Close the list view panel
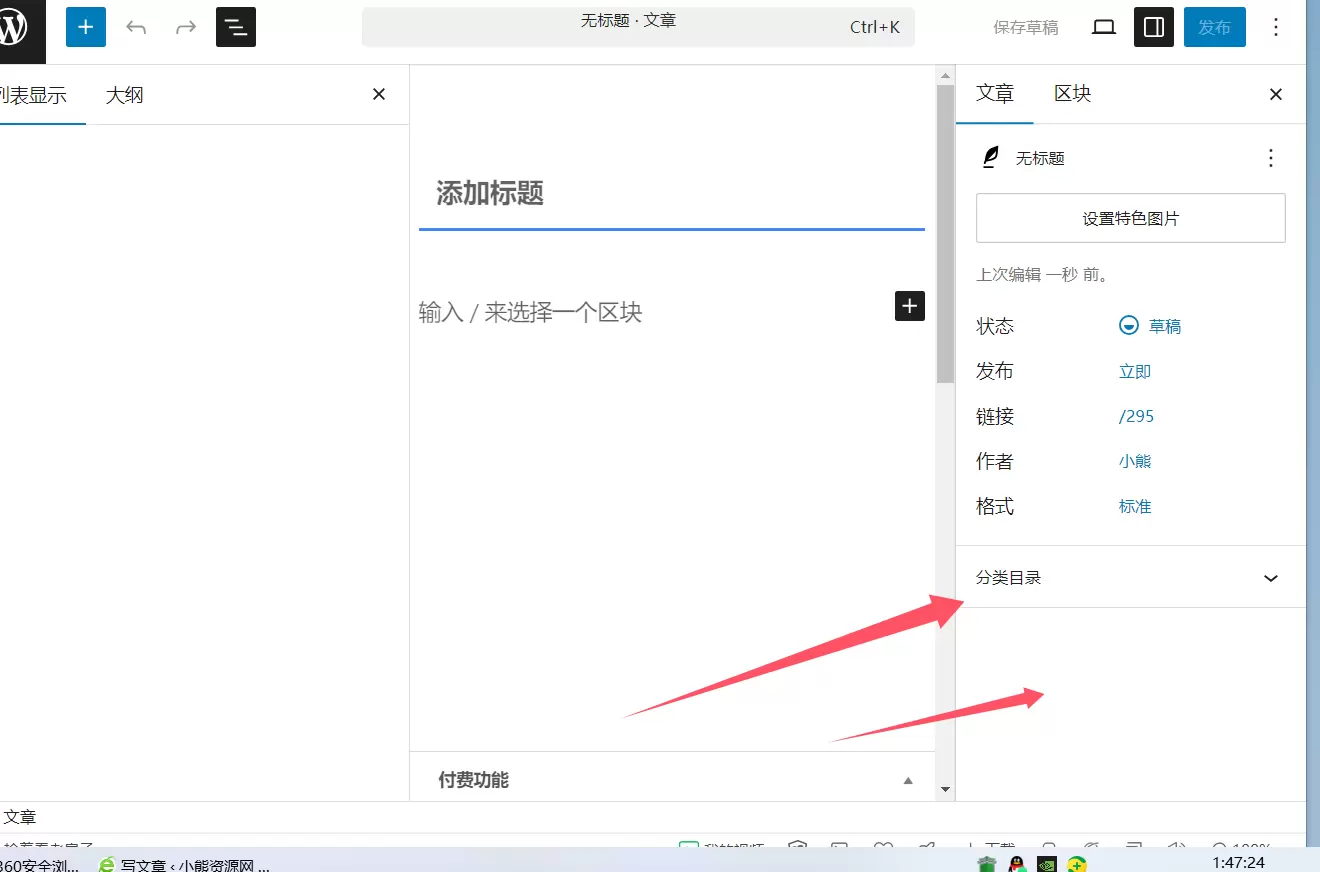 tap(379, 94)
